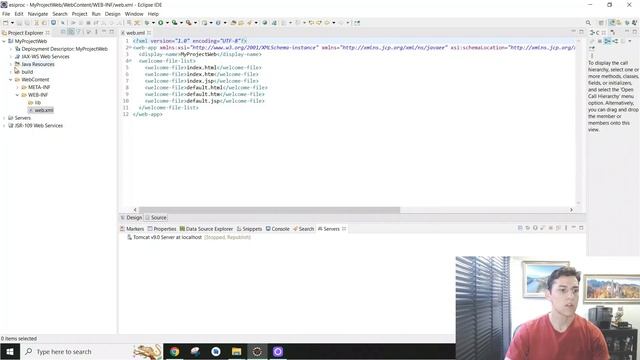Open the Search menu
Image resolution: width=640 pixels, height=360 pixels.
(60, 14)
